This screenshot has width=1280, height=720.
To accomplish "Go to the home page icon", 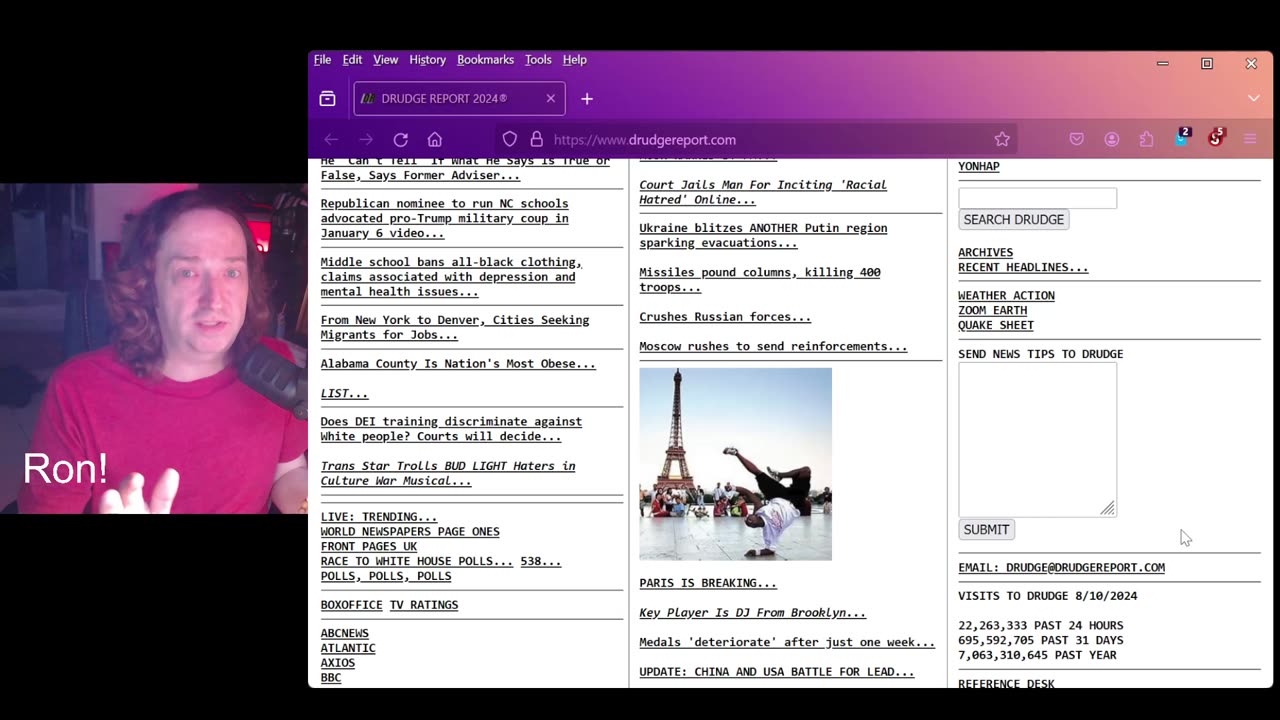I will tap(434, 140).
